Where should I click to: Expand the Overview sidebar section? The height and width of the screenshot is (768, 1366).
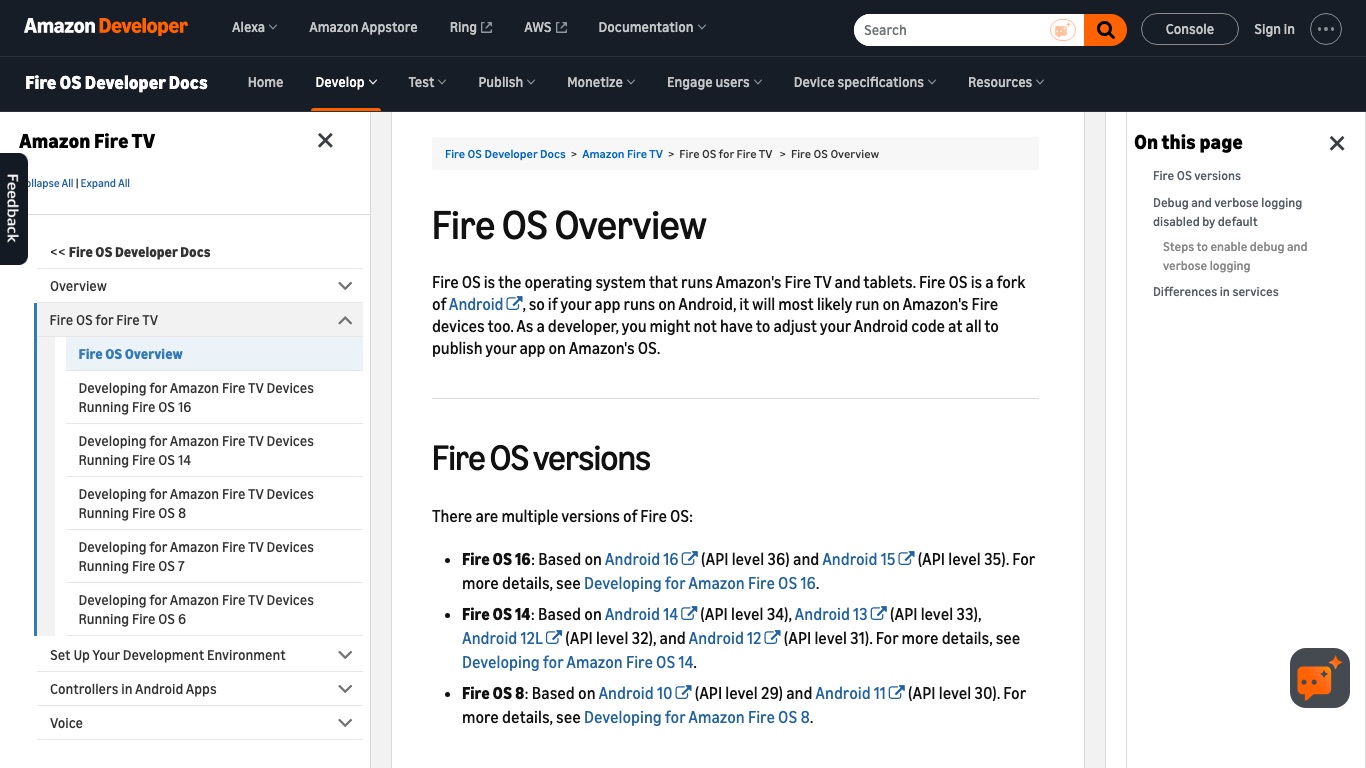point(200,286)
